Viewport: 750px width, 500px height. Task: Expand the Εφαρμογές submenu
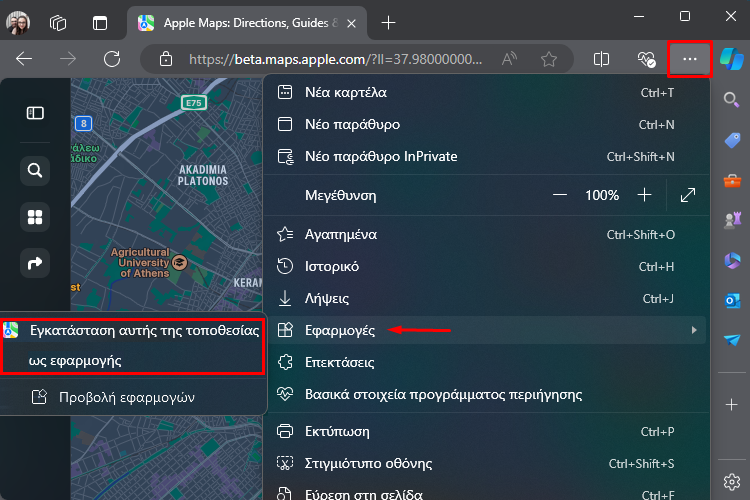[x=486, y=330]
